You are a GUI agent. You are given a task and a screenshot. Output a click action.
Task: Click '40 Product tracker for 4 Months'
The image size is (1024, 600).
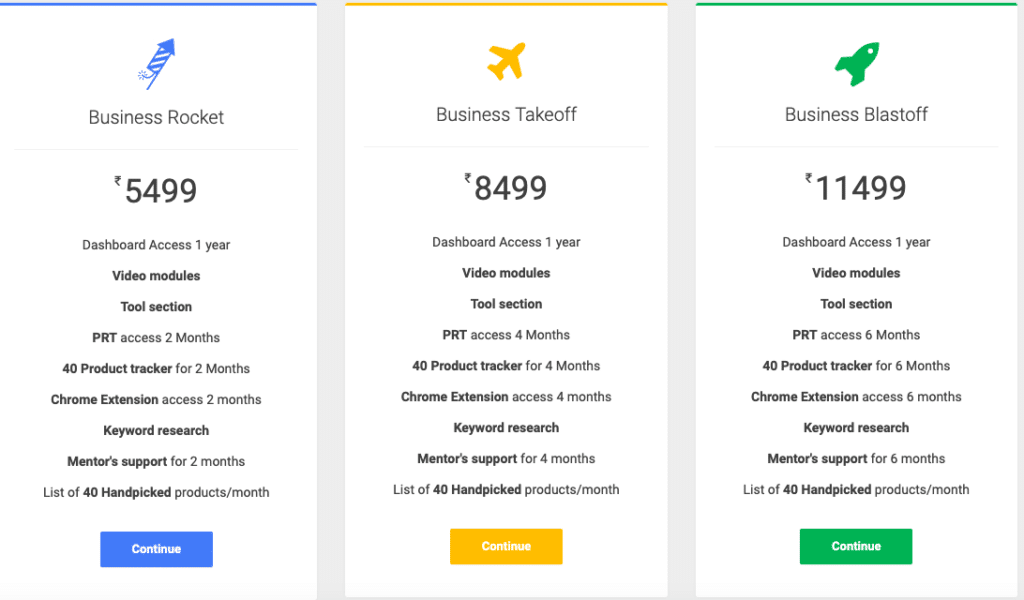pos(506,366)
